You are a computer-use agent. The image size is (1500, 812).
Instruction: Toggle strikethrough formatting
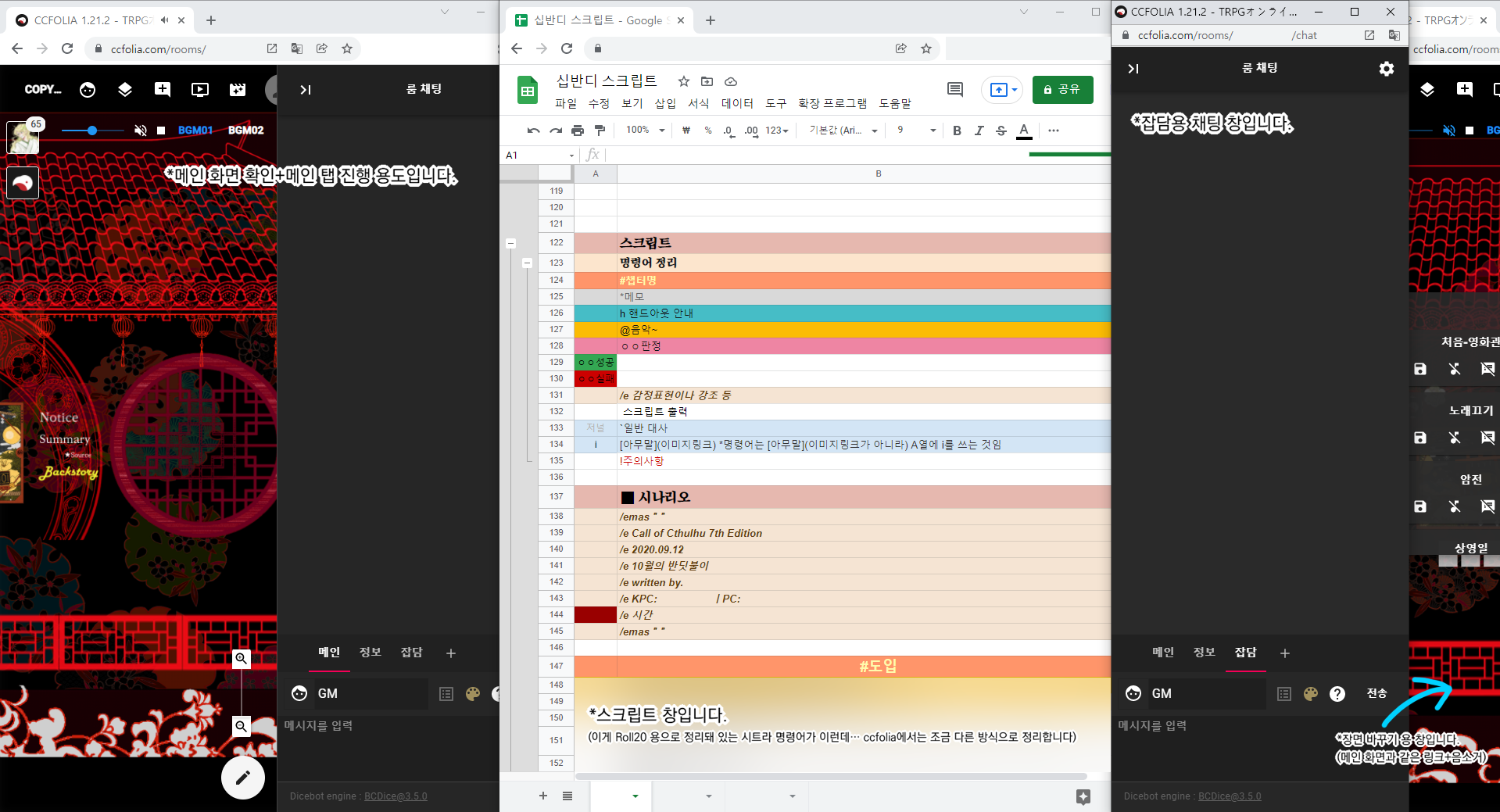tap(1001, 131)
